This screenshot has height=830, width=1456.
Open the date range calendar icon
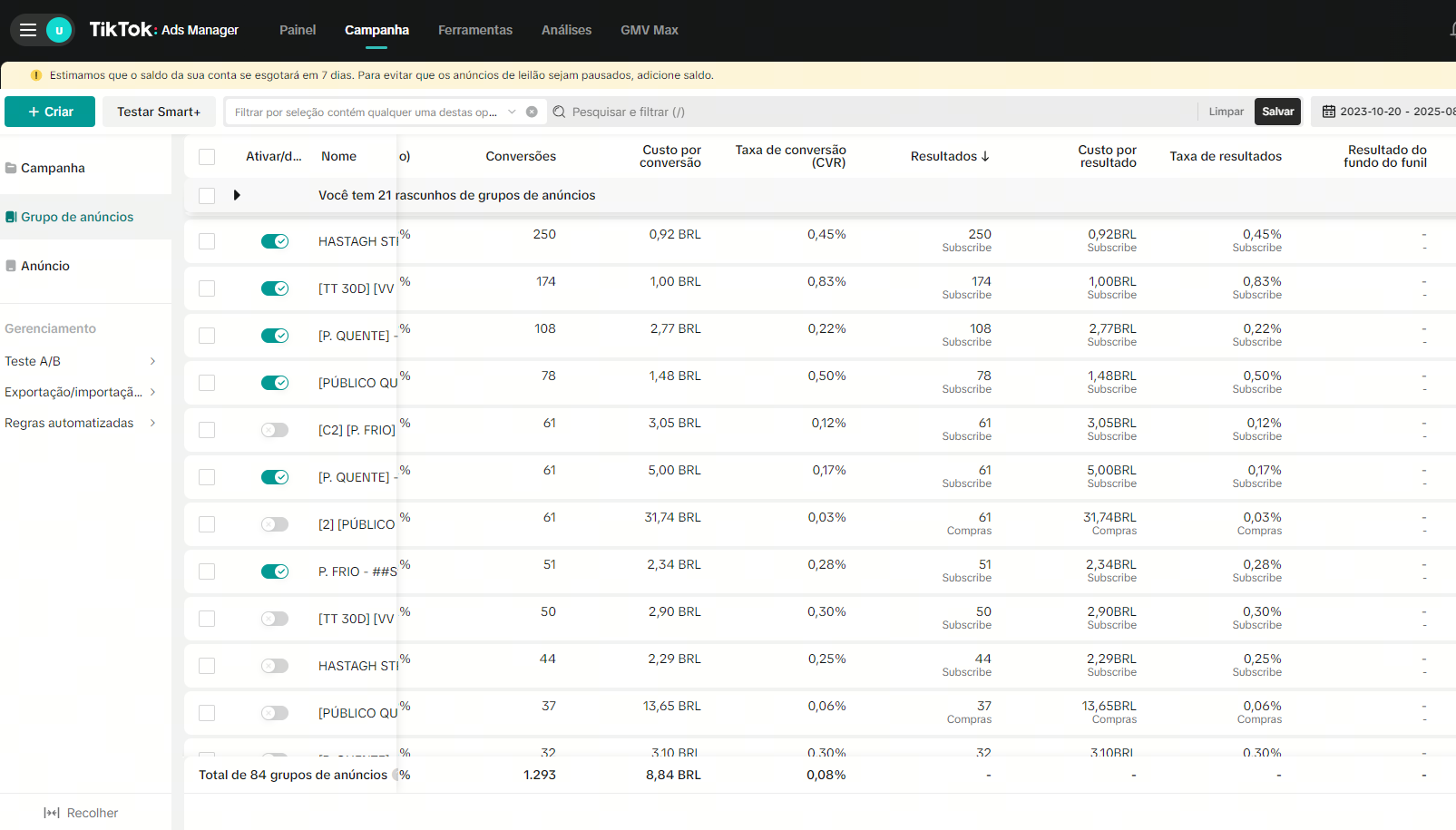tap(1329, 112)
